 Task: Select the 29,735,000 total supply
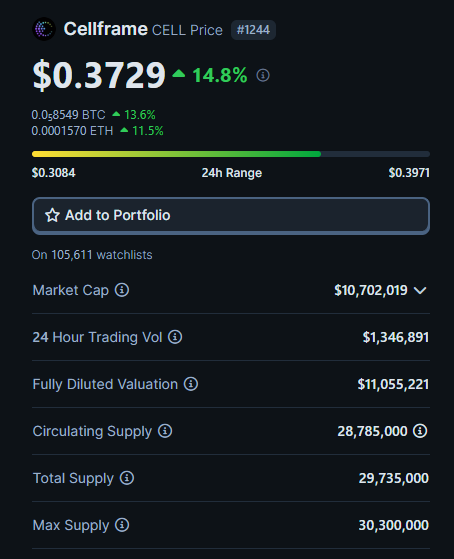[x=394, y=478]
